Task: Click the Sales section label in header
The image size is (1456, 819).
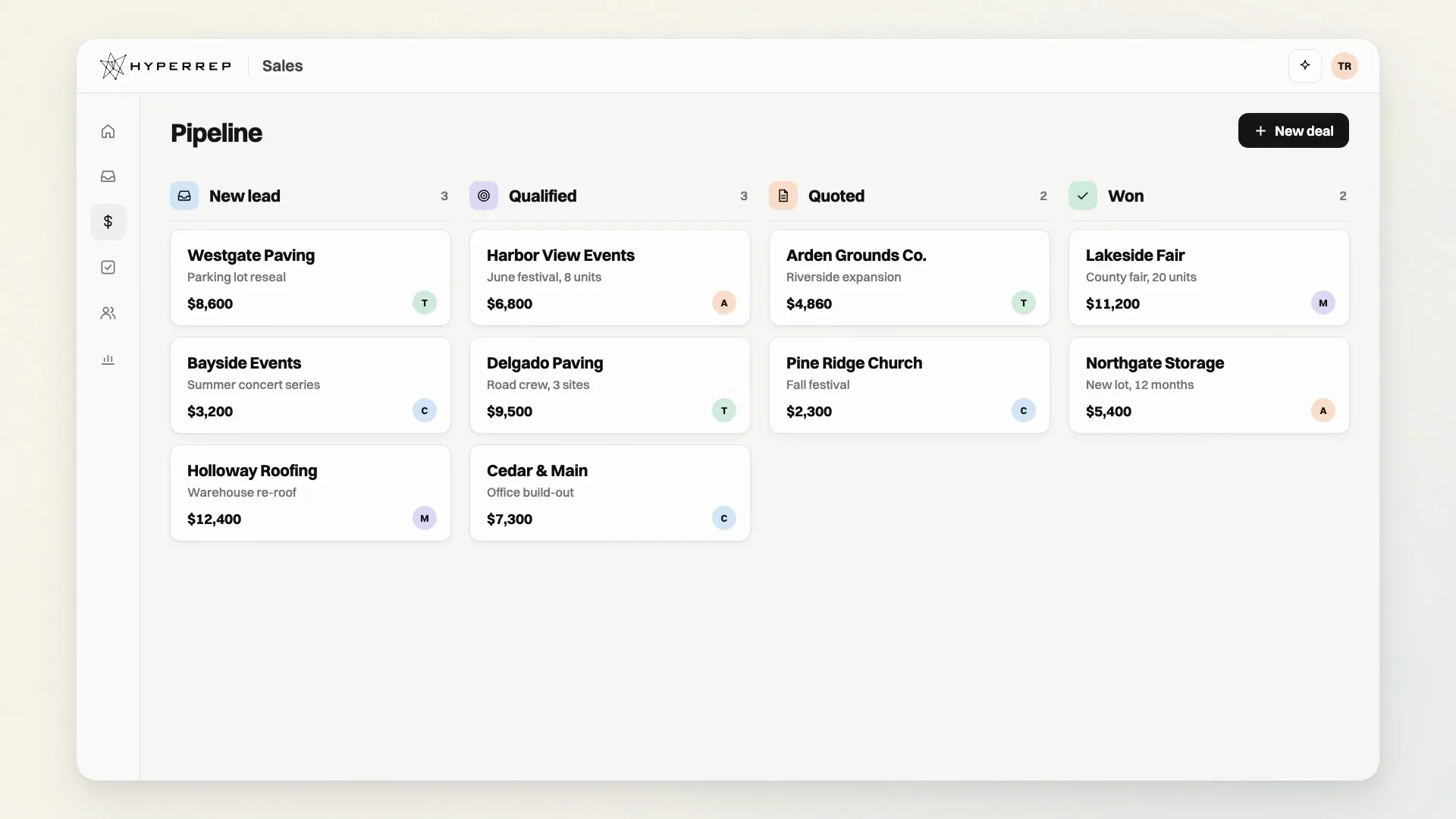Action: (282, 66)
